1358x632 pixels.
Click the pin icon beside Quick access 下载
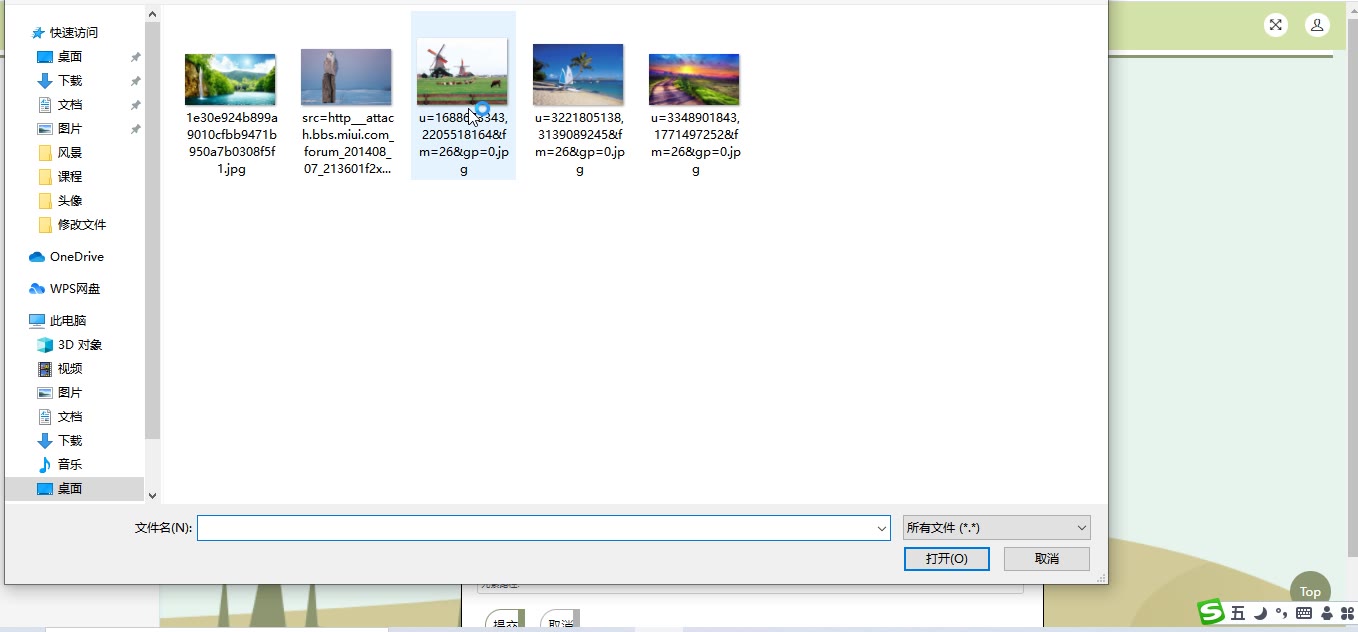(x=135, y=81)
